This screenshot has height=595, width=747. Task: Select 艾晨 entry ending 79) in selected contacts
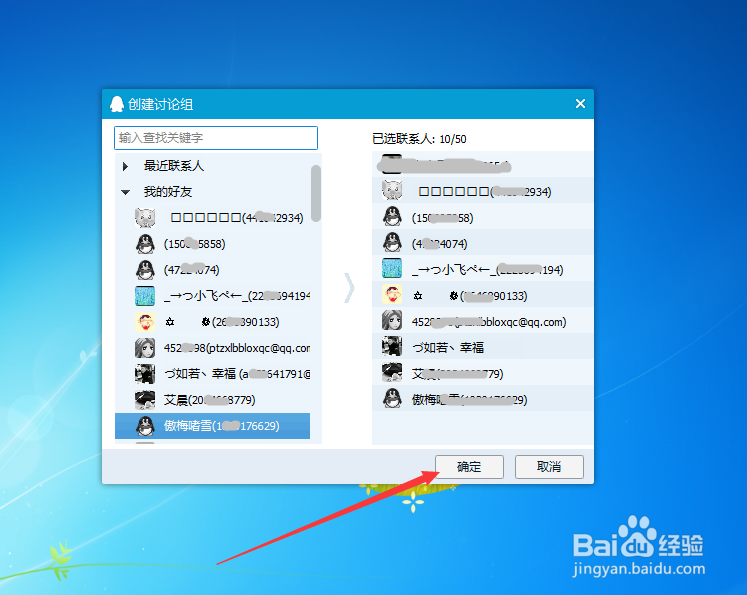pos(483,373)
